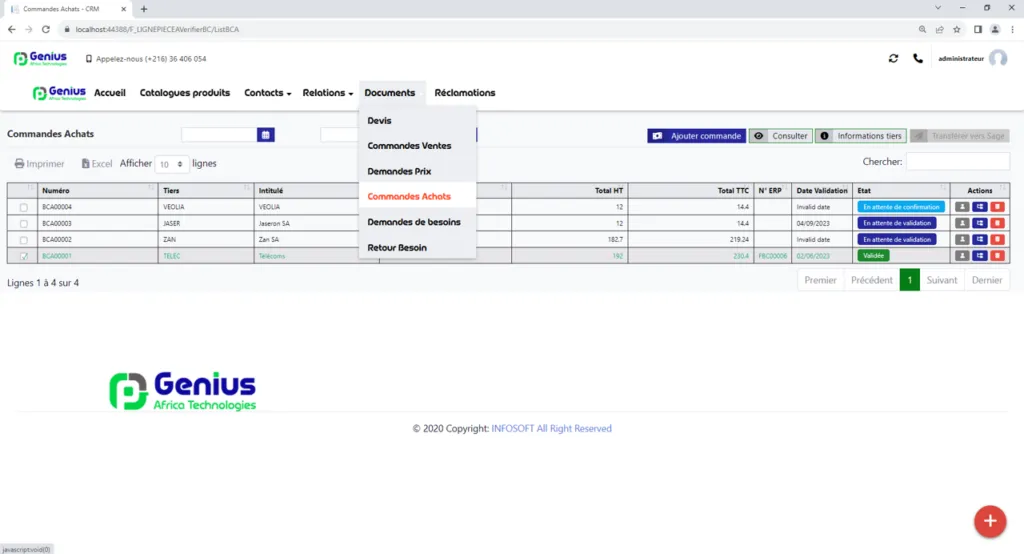Open Catalogues produits page
1024x554 pixels.
[185, 93]
